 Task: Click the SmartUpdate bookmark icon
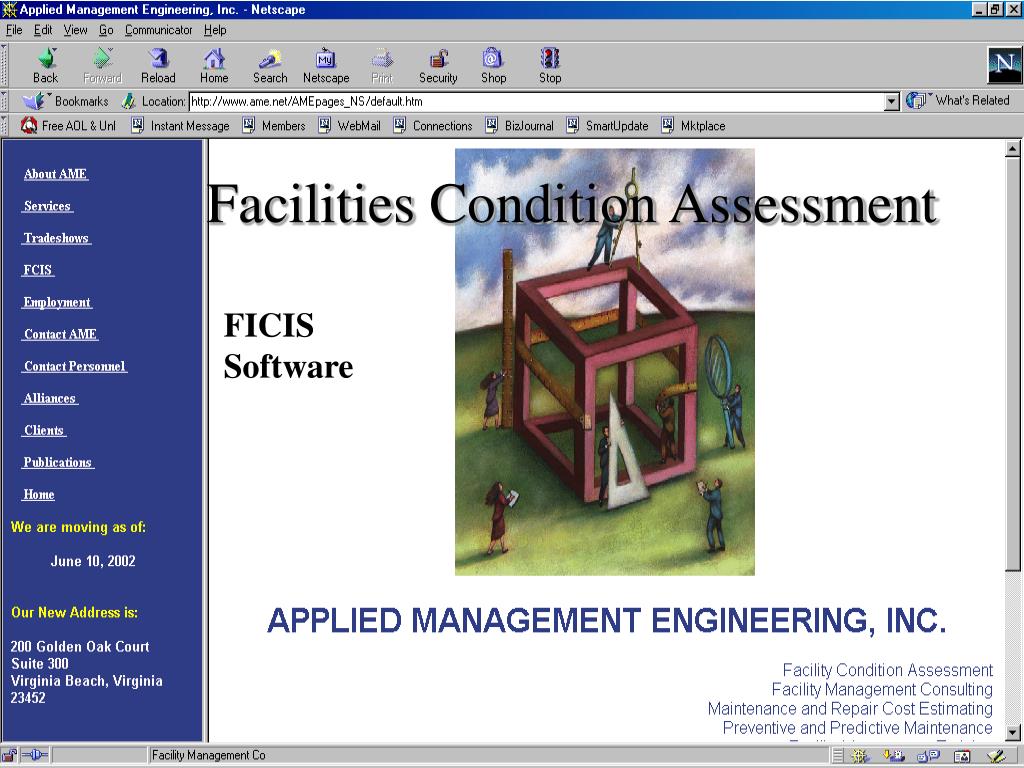point(572,125)
